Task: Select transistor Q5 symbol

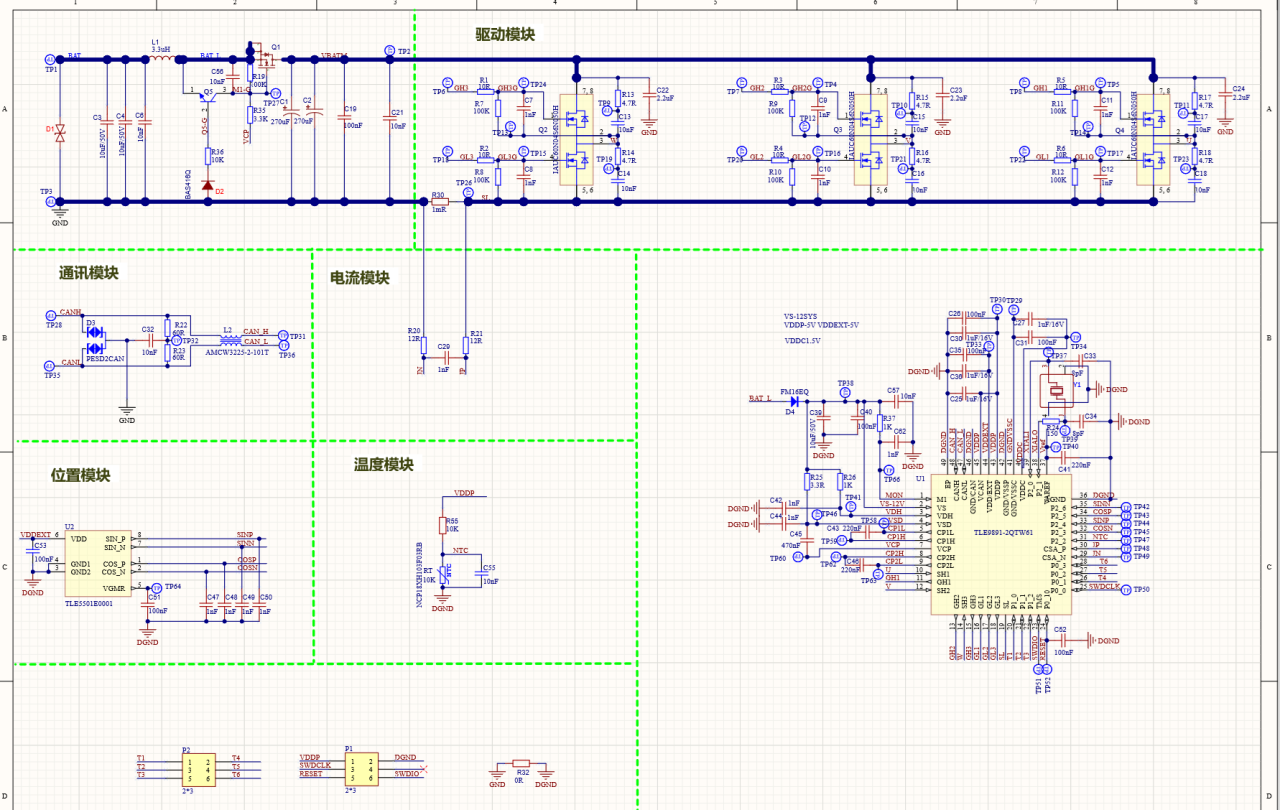Action: click(204, 97)
